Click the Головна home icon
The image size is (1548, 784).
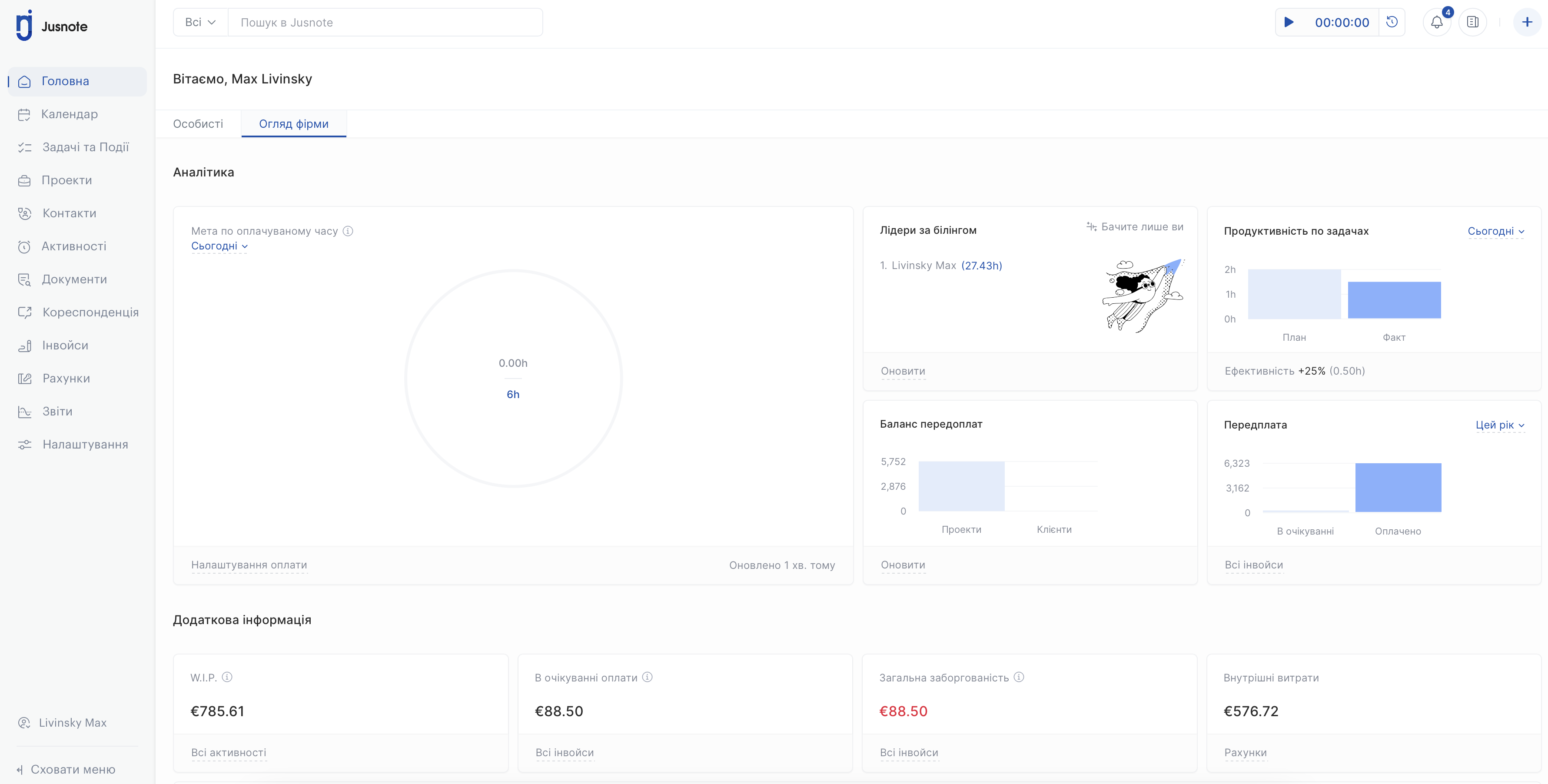point(25,81)
